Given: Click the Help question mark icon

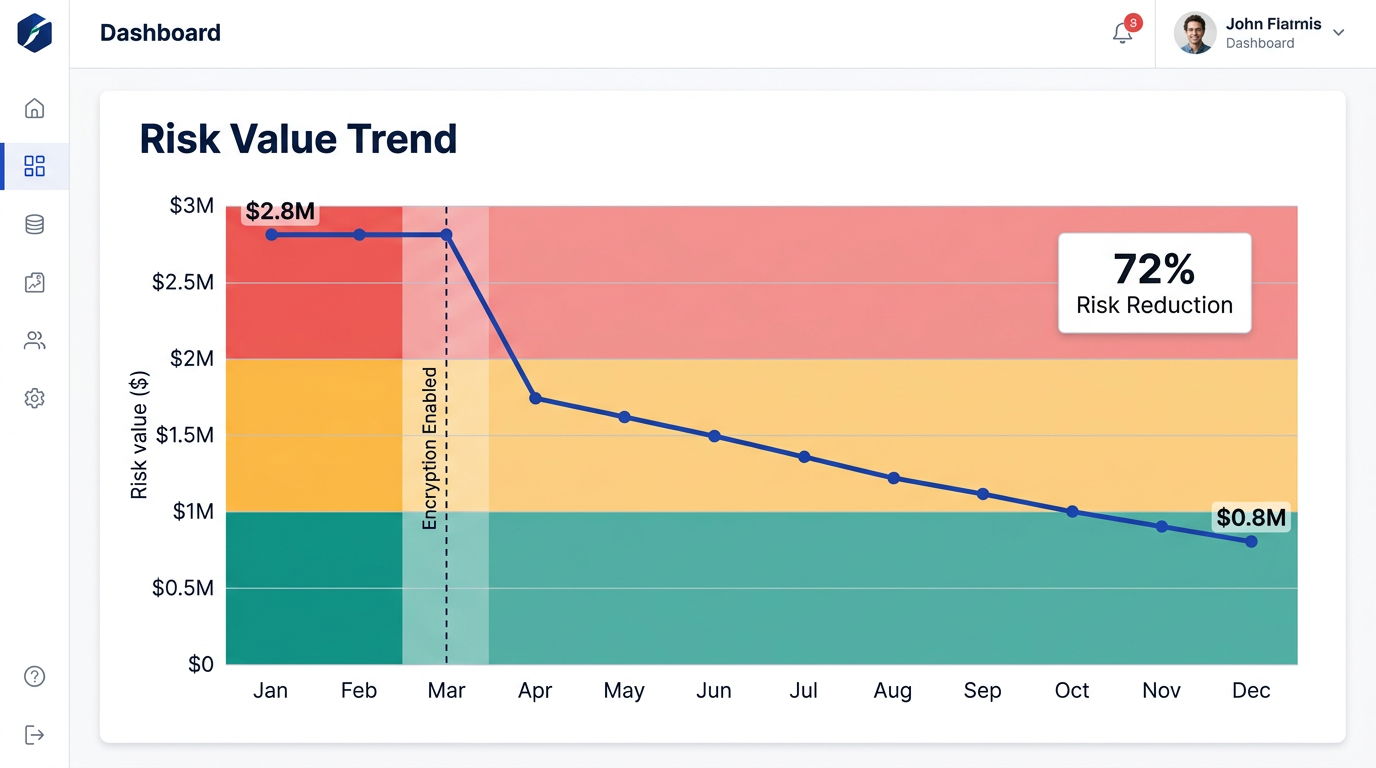Looking at the screenshot, I should 34,676.
